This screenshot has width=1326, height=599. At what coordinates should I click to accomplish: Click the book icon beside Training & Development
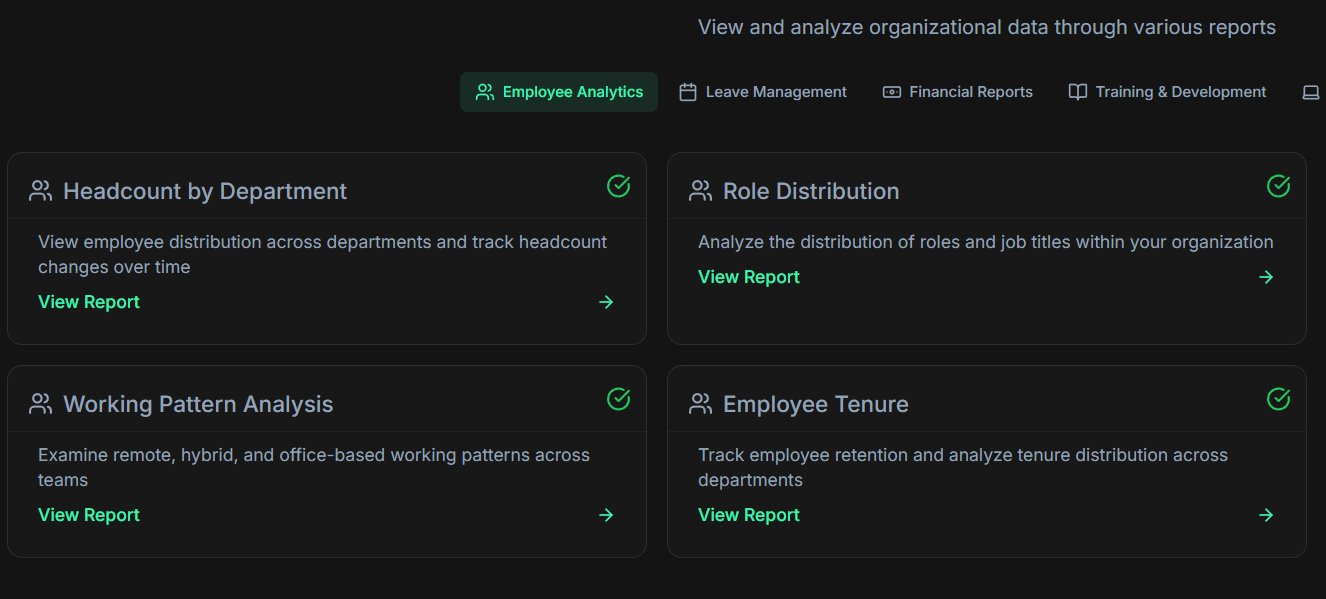(x=1076, y=91)
